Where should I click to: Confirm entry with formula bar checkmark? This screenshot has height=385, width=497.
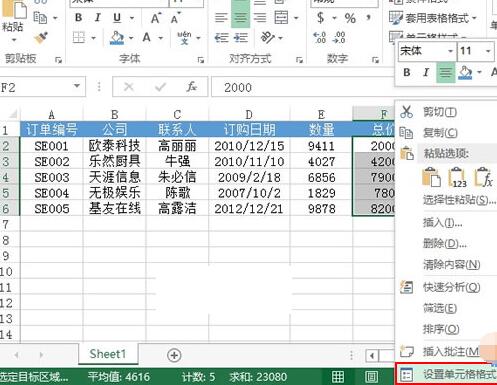point(160,87)
